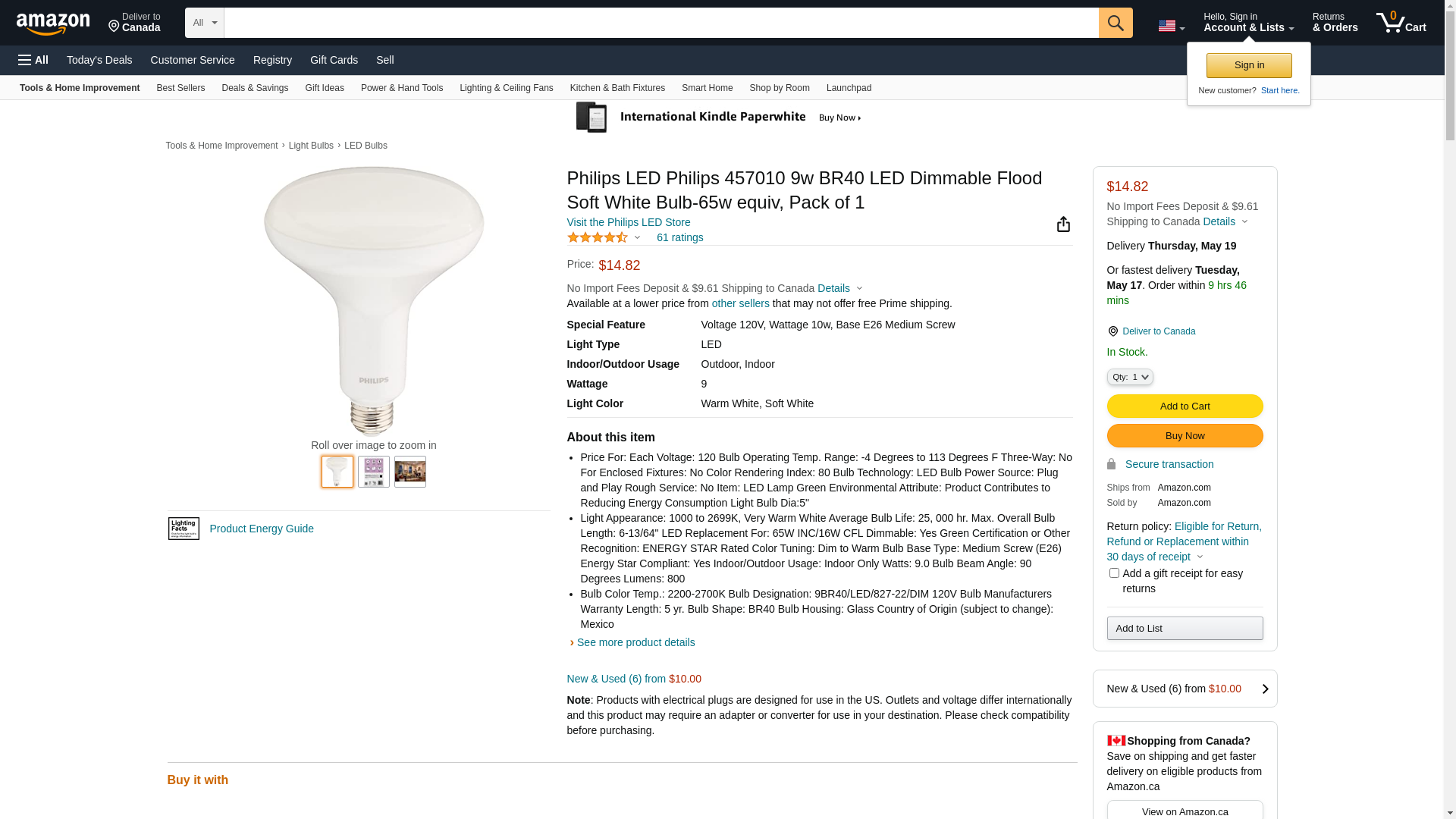
Task: Open Today's Deals menu item
Action: point(99,60)
